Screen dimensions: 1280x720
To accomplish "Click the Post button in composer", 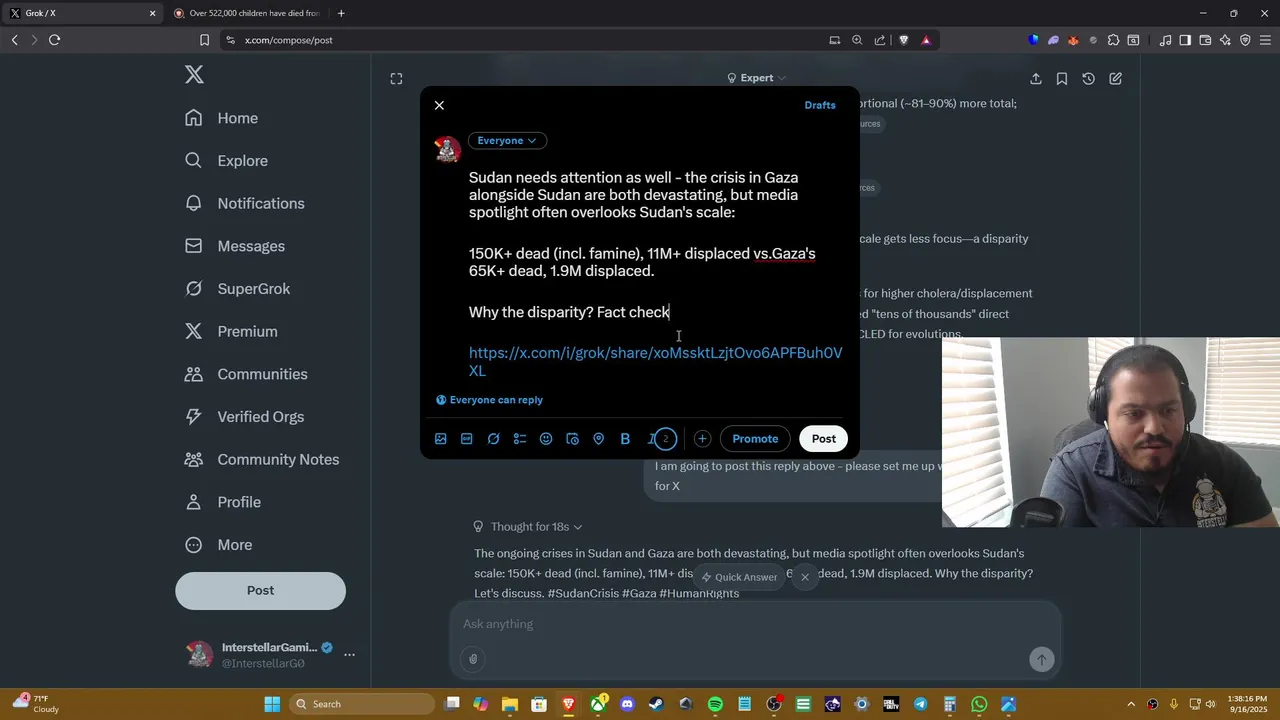I will [x=824, y=439].
